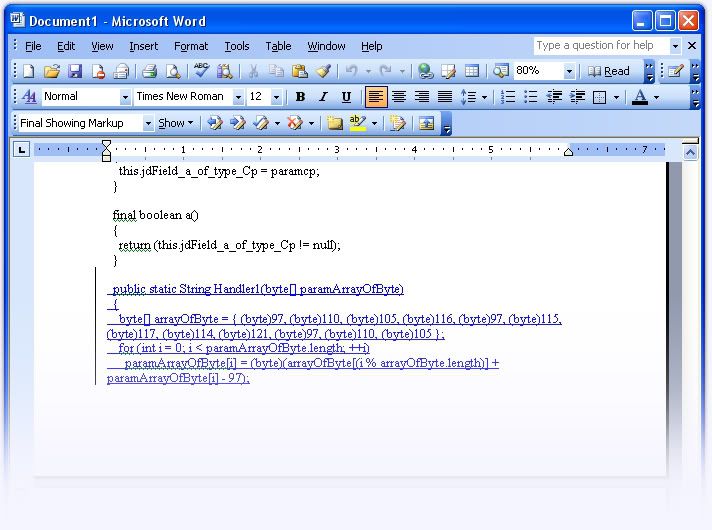This screenshot has height=530, width=712.
Task: Justify the paragraph text
Action: pos(445,97)
